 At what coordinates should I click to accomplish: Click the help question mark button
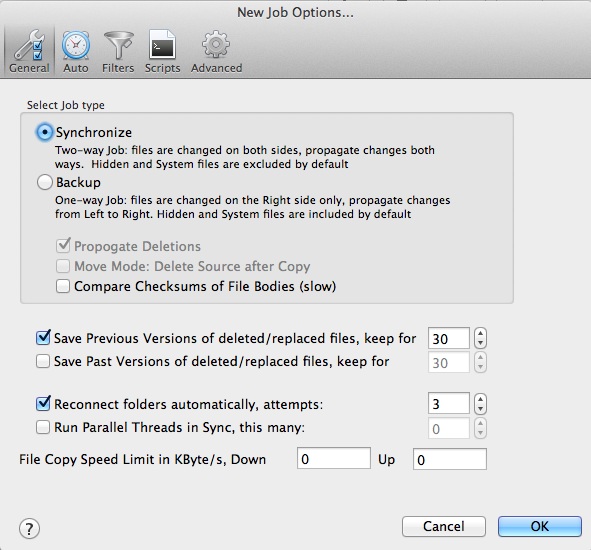29,528
